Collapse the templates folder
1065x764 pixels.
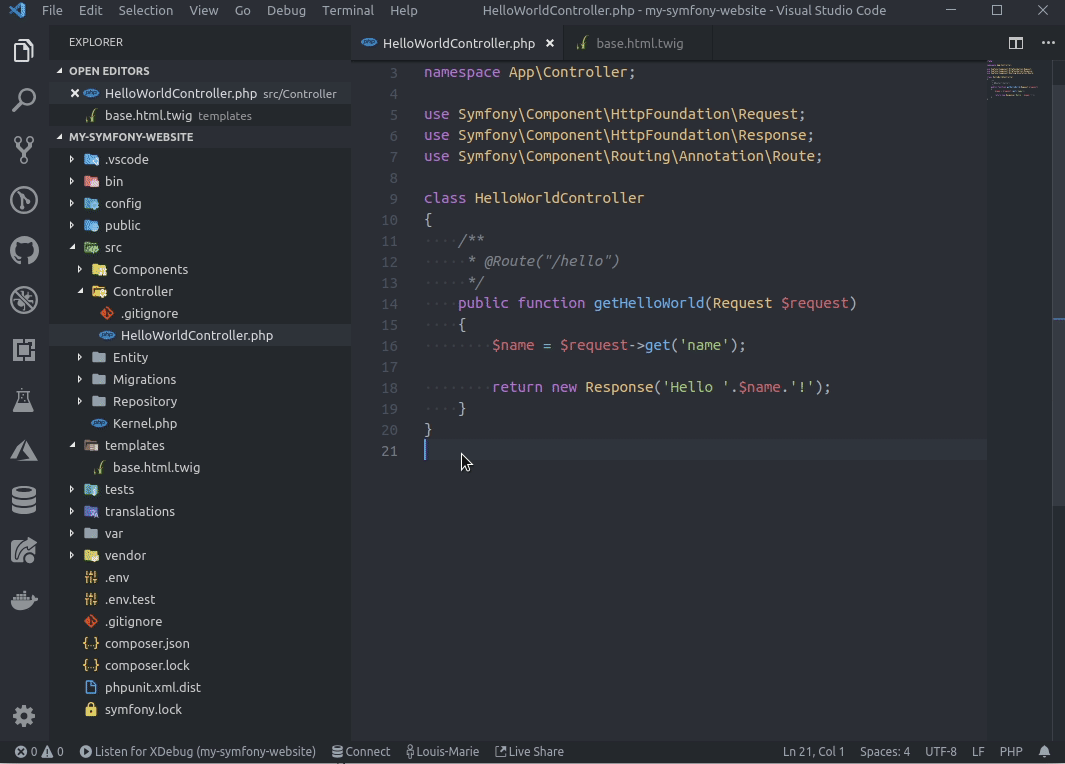72,445
